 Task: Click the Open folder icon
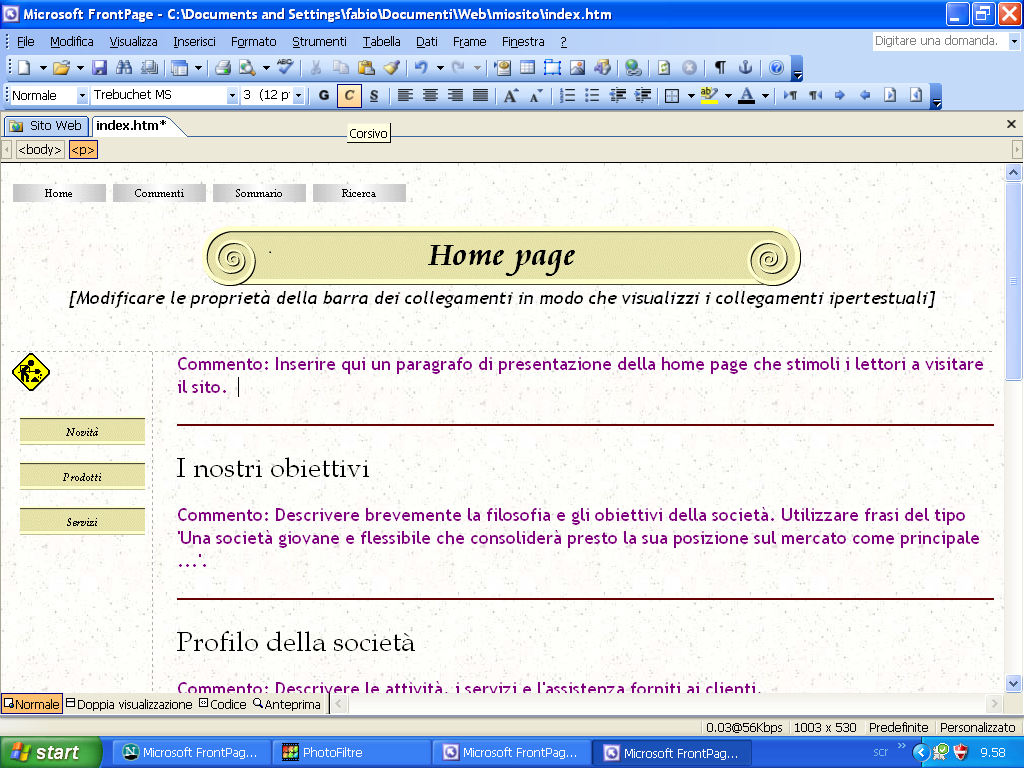click(x=61, y=67)
